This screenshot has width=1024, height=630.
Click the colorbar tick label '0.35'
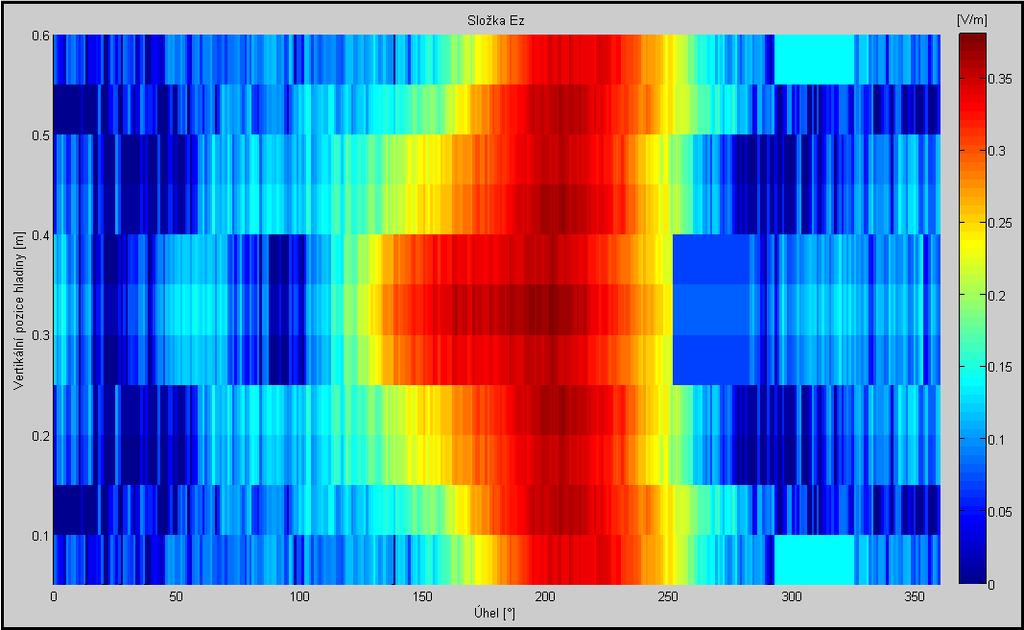pyautogui.click(x=1000, y=79)
